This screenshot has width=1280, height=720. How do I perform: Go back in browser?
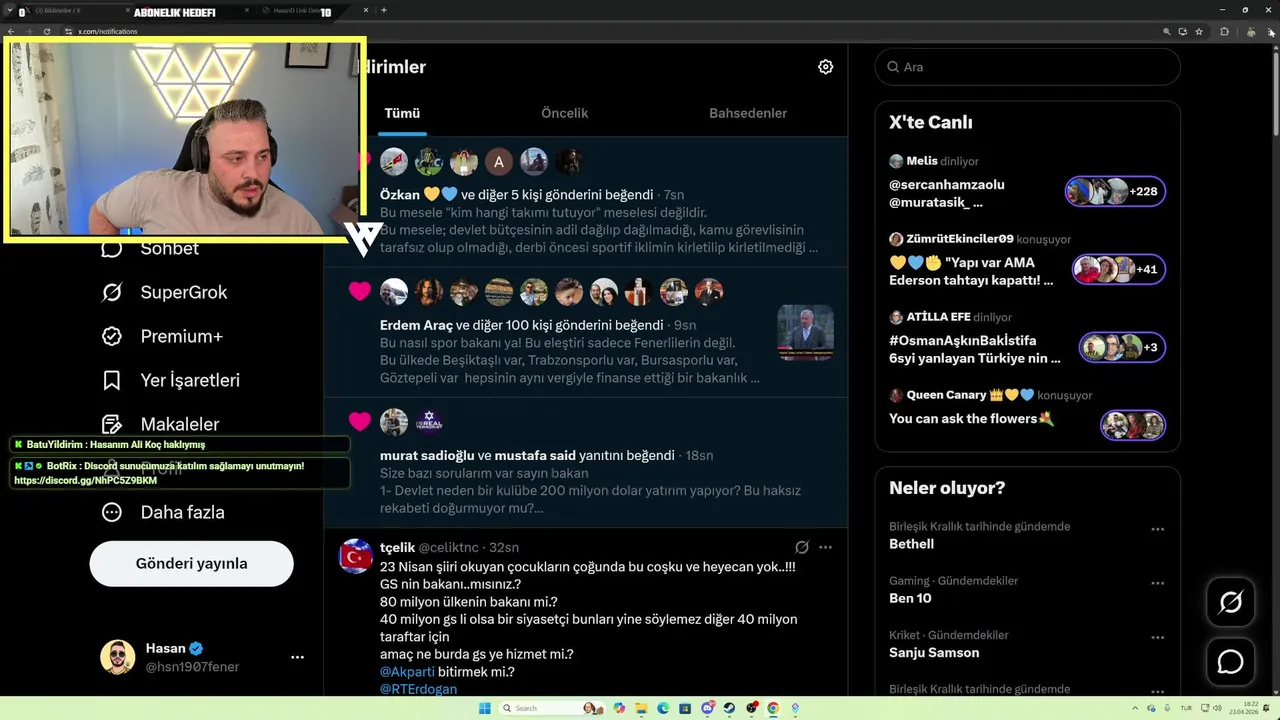click(x=11, y=32)
